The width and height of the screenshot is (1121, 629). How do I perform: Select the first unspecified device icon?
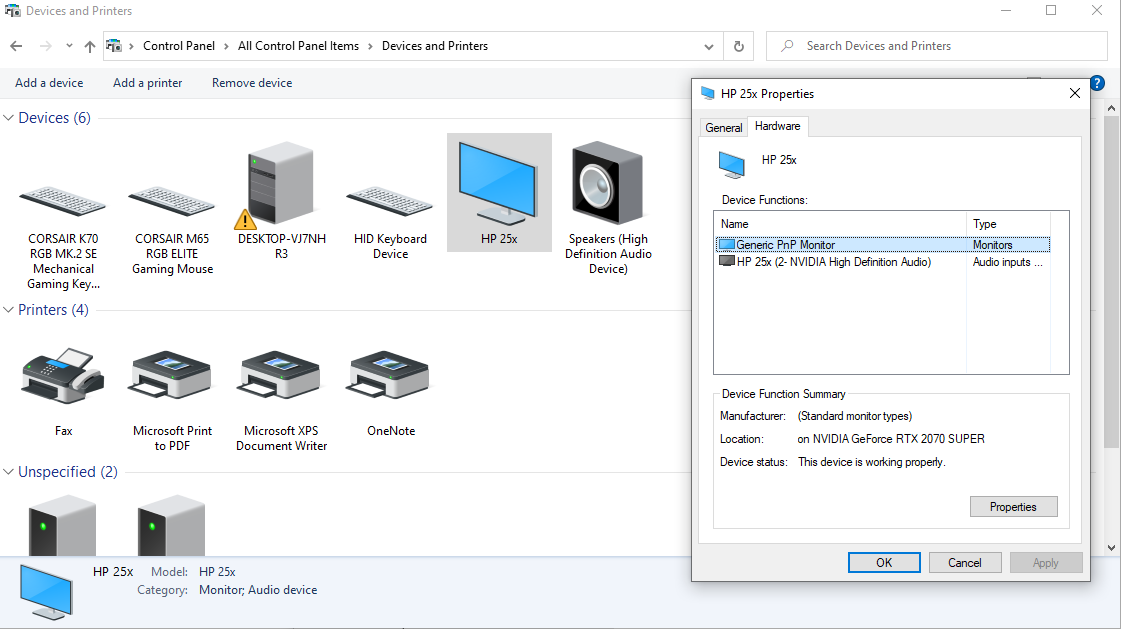[62, 525]
